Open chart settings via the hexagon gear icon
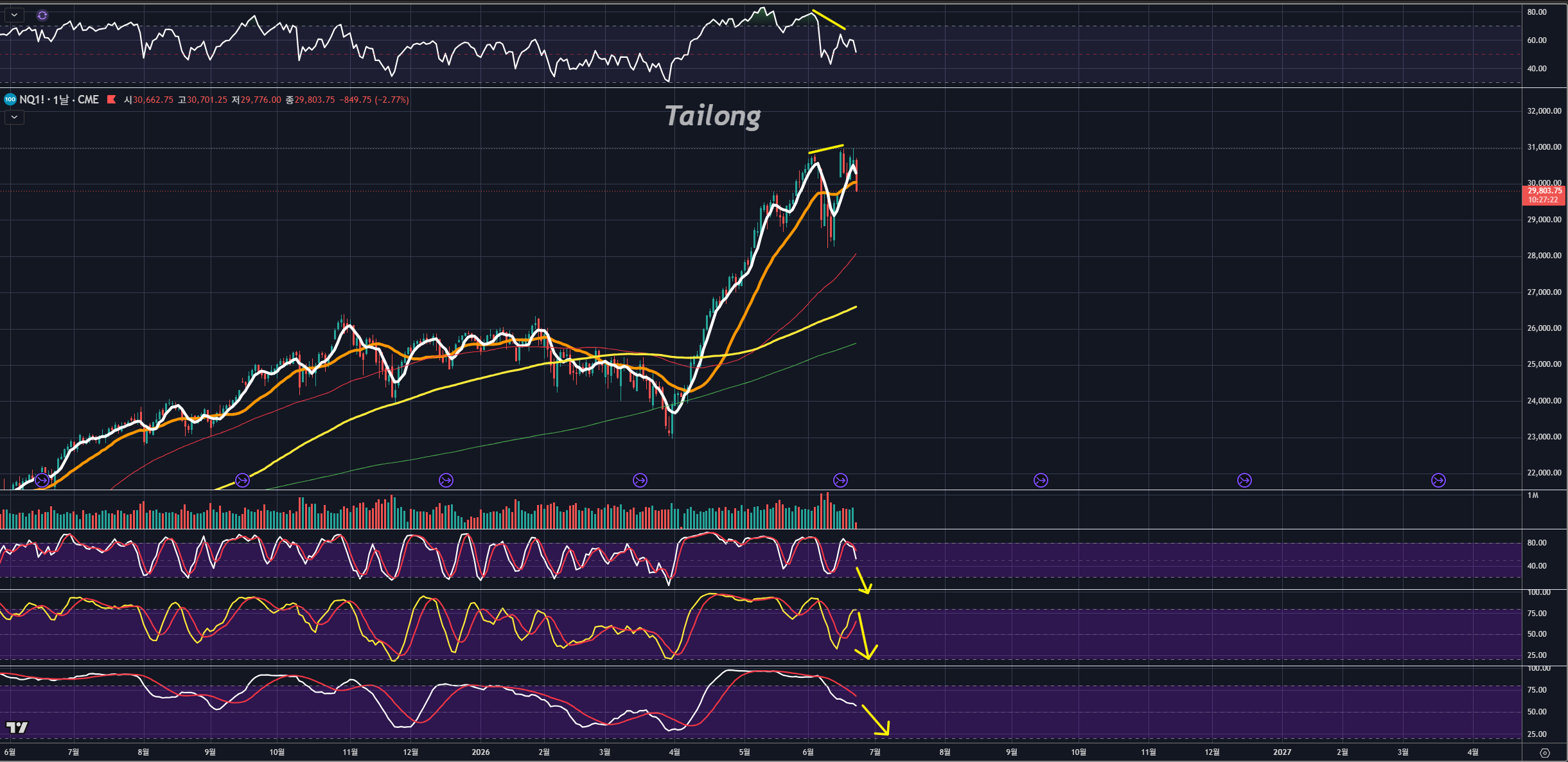The height and width of the screenshot is (762, 1568). pos(1545,752)
